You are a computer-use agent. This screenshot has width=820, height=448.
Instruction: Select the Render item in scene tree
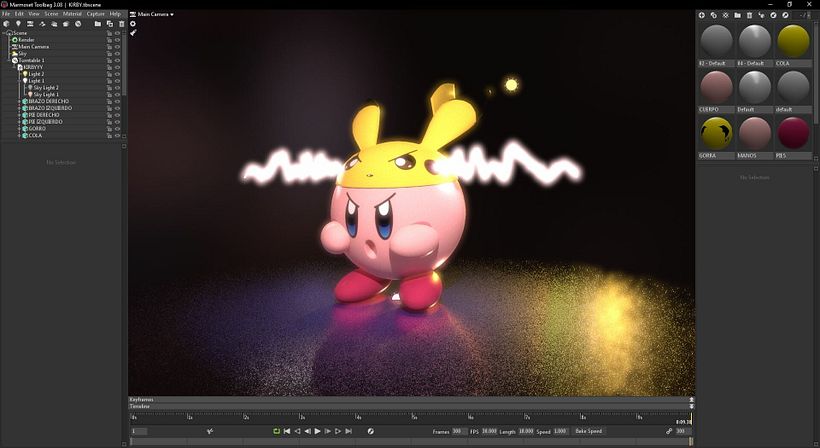tap(25, 39)
